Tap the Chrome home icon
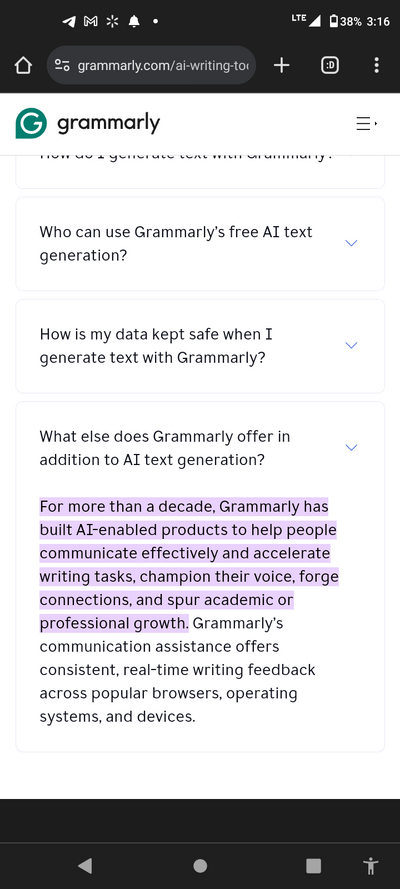 click(23, 66)
